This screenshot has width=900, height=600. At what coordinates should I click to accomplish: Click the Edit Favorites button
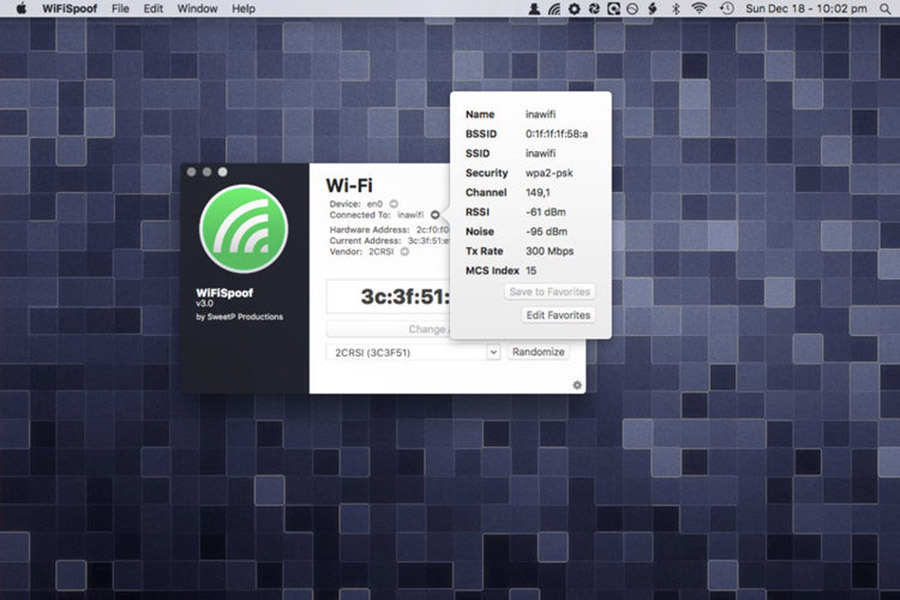pos(558,315)
